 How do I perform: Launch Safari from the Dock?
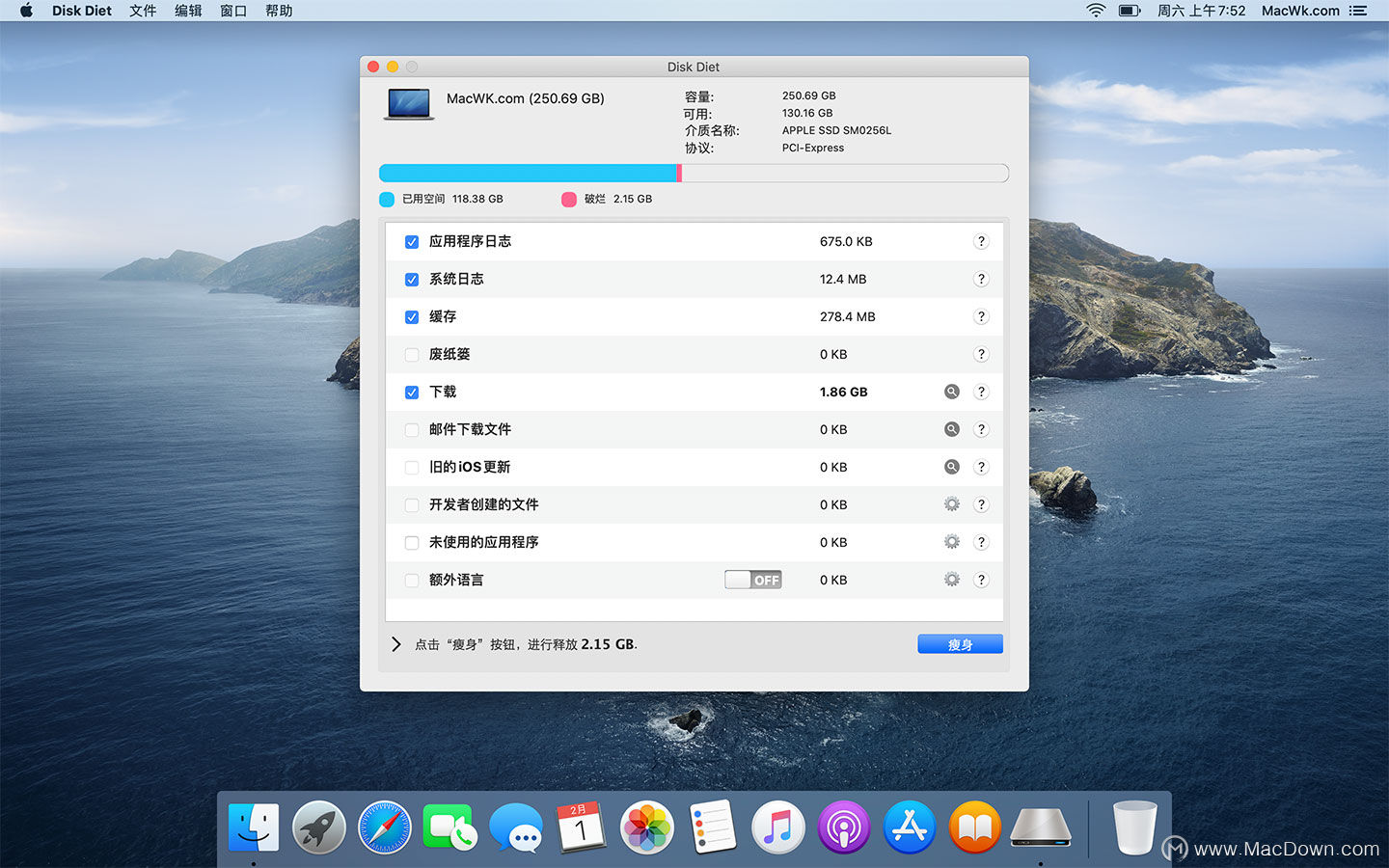[385, 827]
